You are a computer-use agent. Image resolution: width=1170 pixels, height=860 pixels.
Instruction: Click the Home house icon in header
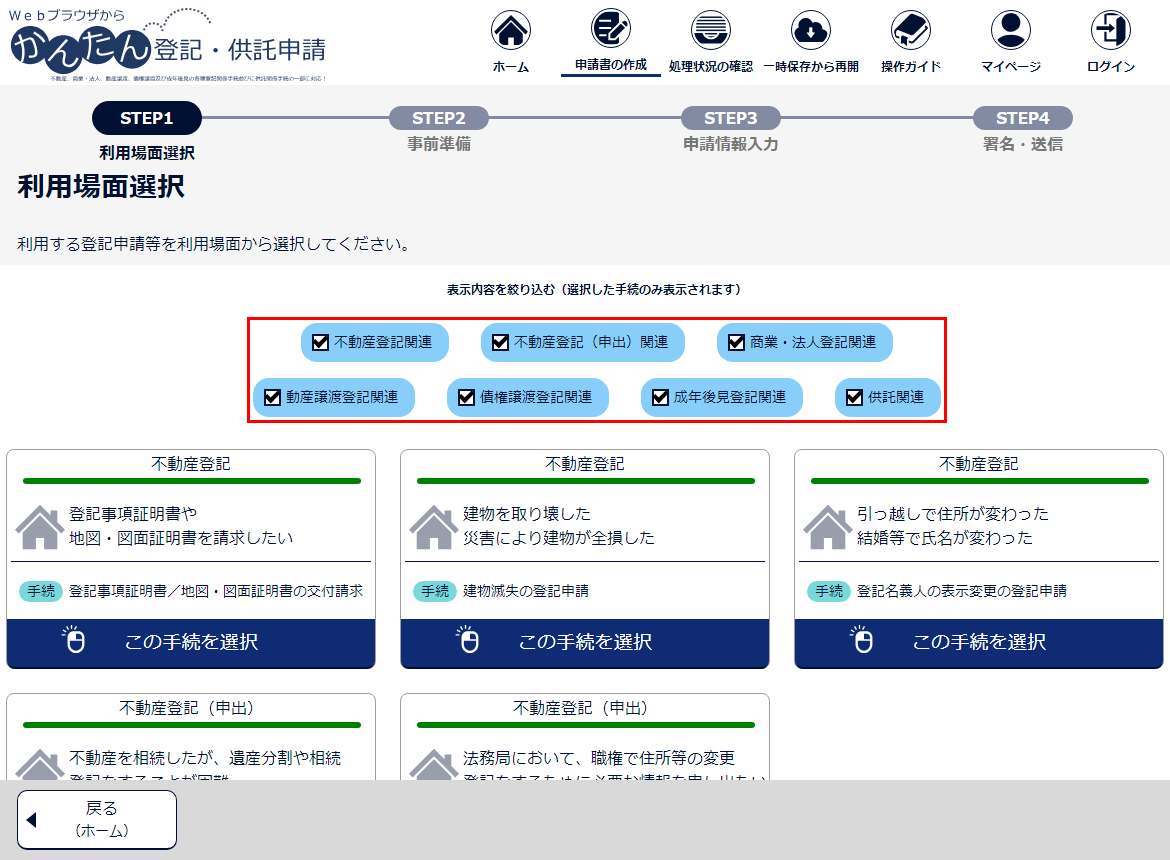(511, 31)
